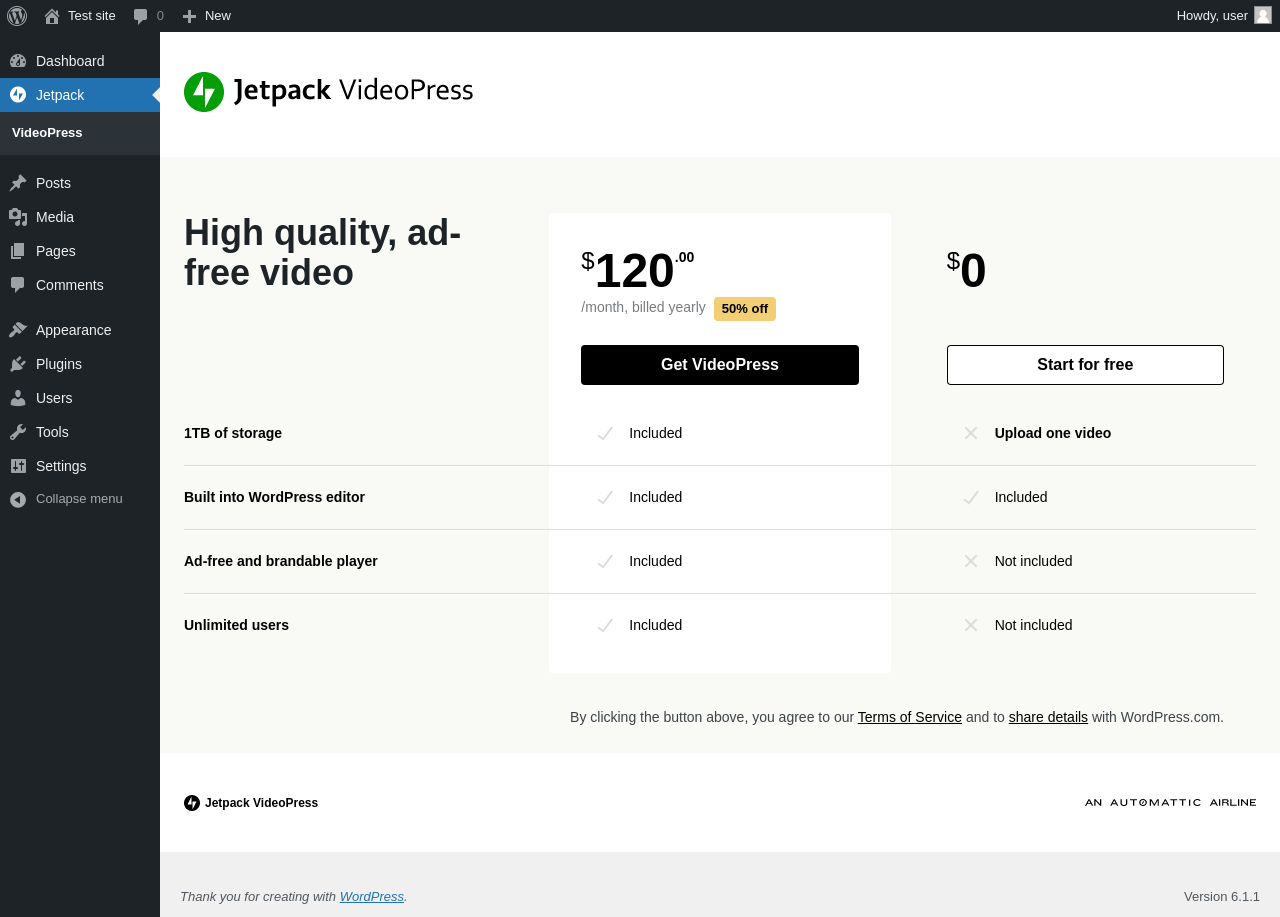Viewport: 1280px width, 917px height.
Task: Click the green Jetpack logo in header
Action: click(x=204, y=92)
